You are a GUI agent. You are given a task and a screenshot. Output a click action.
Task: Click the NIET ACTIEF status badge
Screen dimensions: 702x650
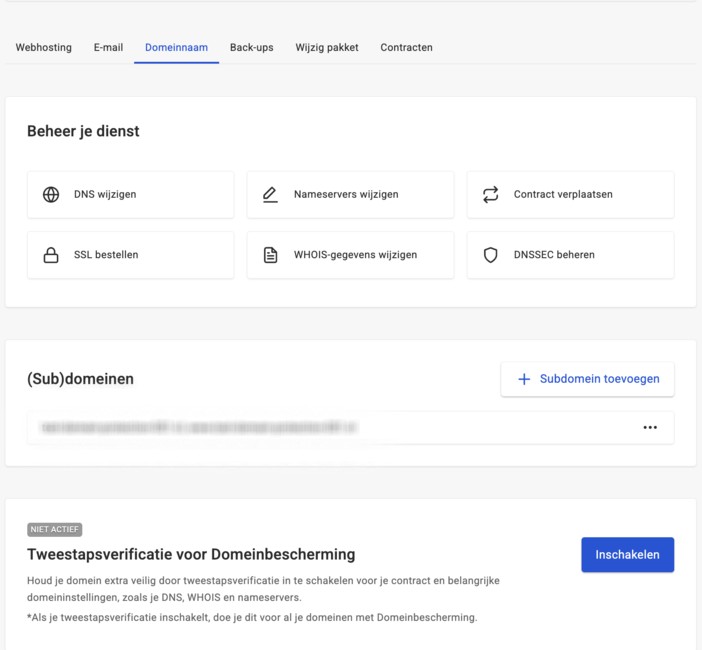(55, 530)
